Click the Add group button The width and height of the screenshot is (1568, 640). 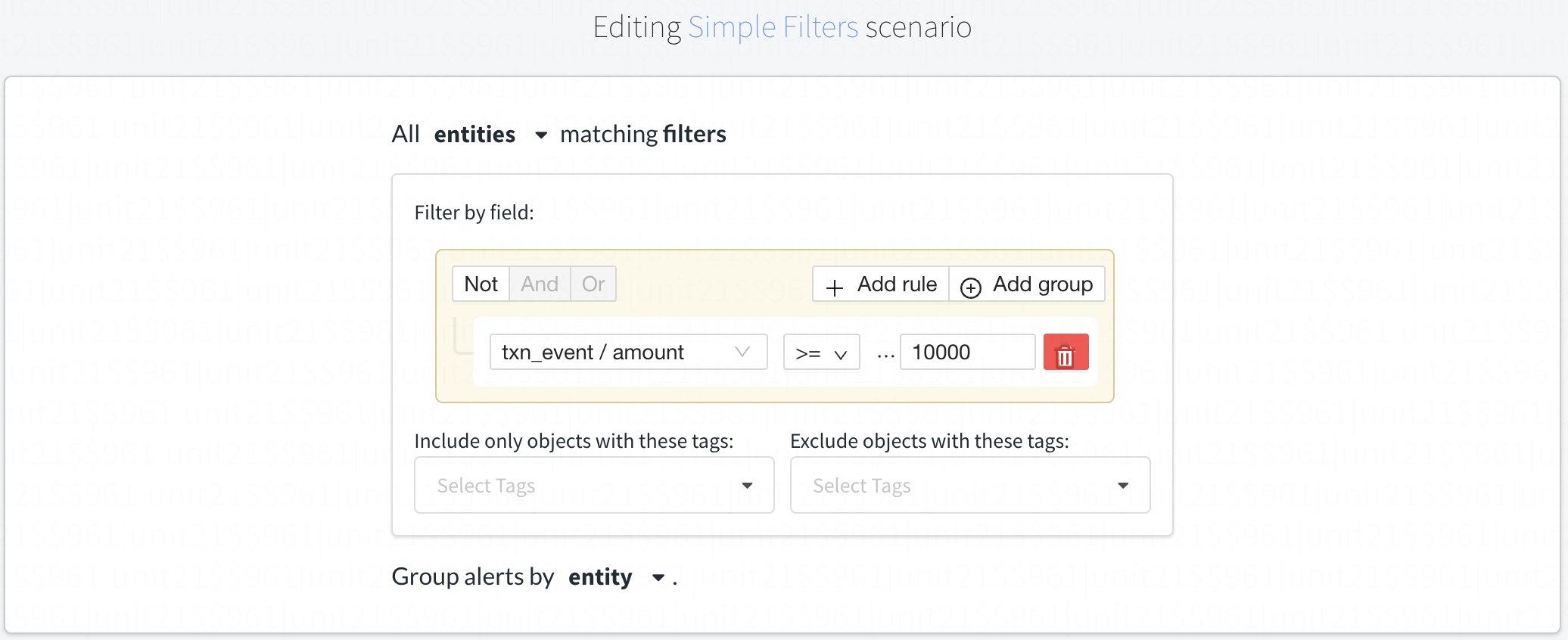[x=1028, y=284]
